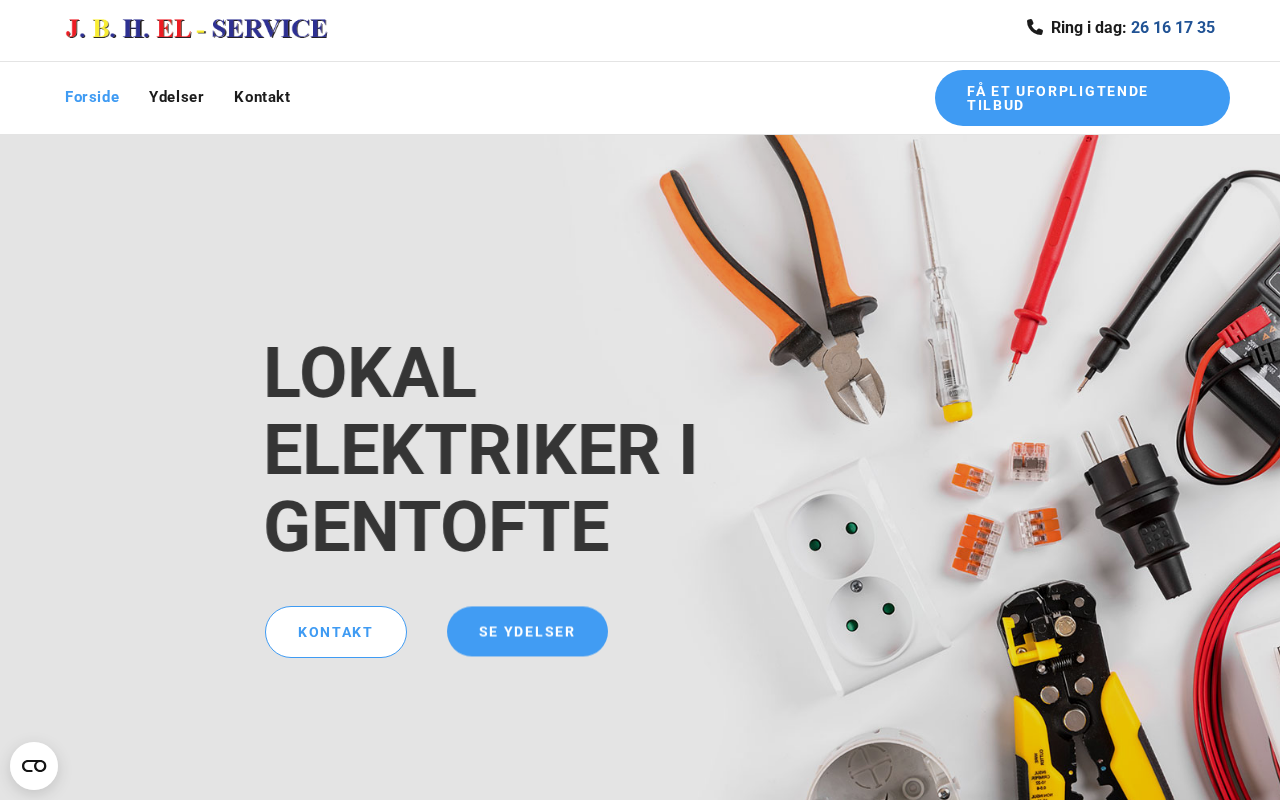This screenshot has width=1280, height=800.
Task: Go to the Forside page
Action: click(x=92, y=97)
